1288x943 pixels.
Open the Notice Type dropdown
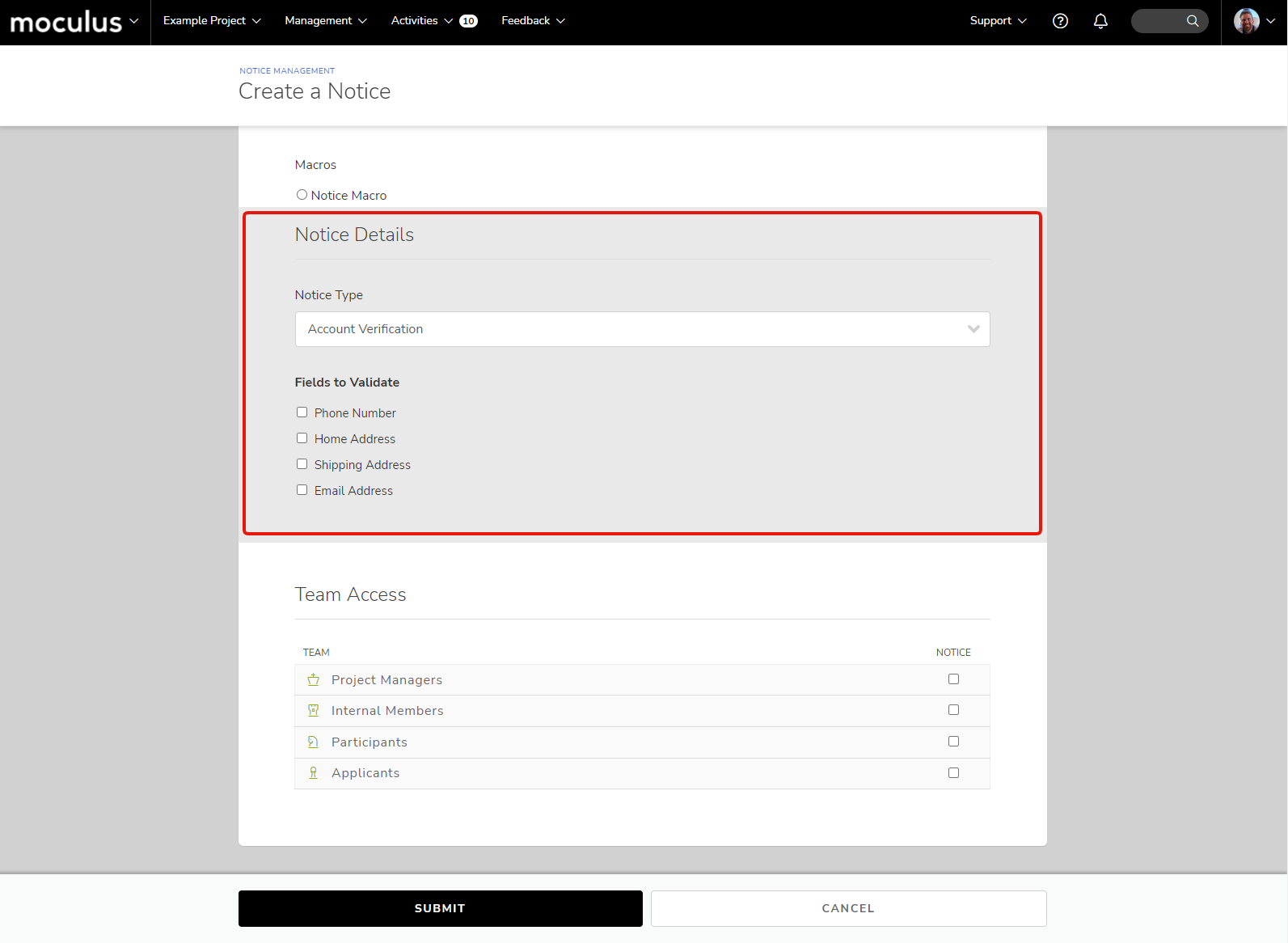click(x=642, y=329)
